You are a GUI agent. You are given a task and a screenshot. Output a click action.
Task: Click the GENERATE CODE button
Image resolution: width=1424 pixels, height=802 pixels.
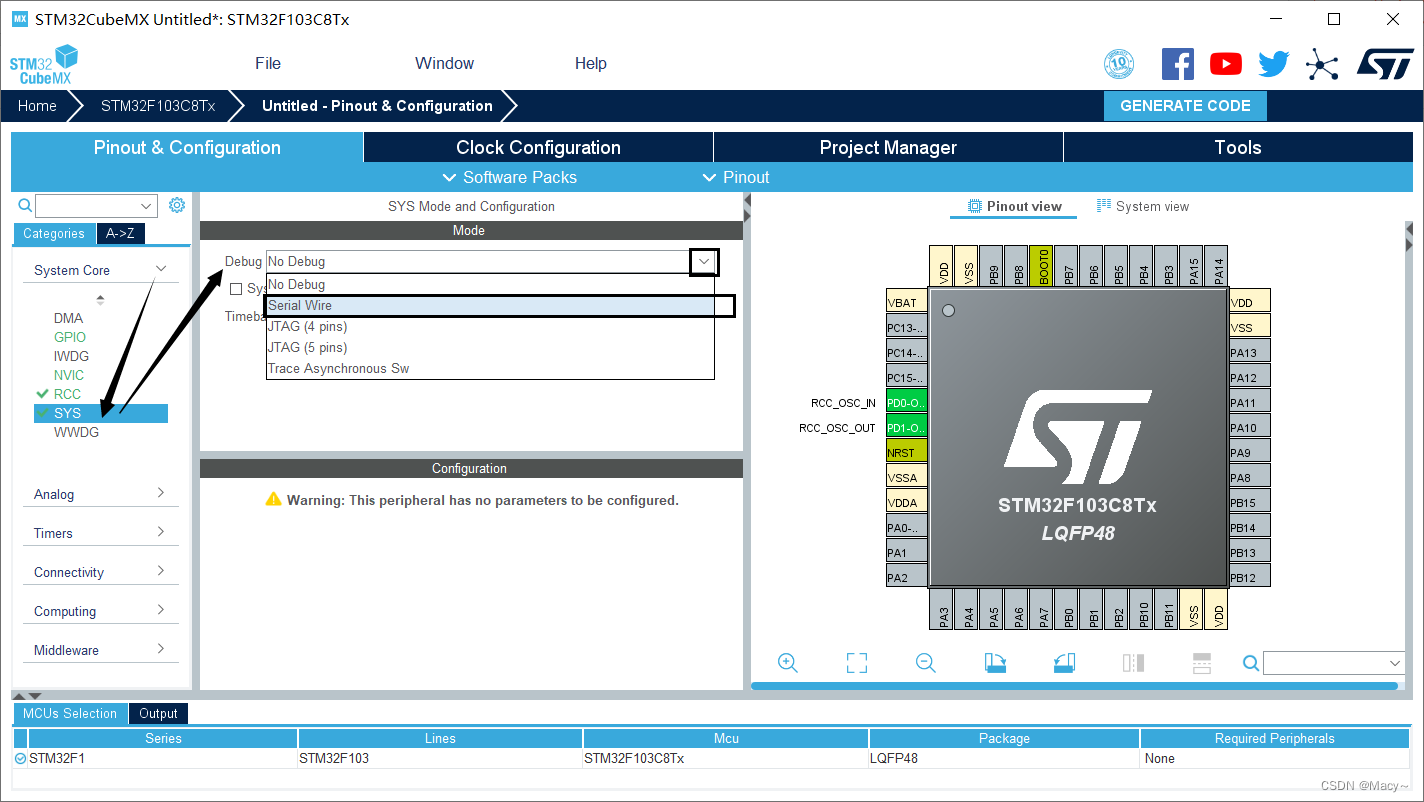(1185, 106)
